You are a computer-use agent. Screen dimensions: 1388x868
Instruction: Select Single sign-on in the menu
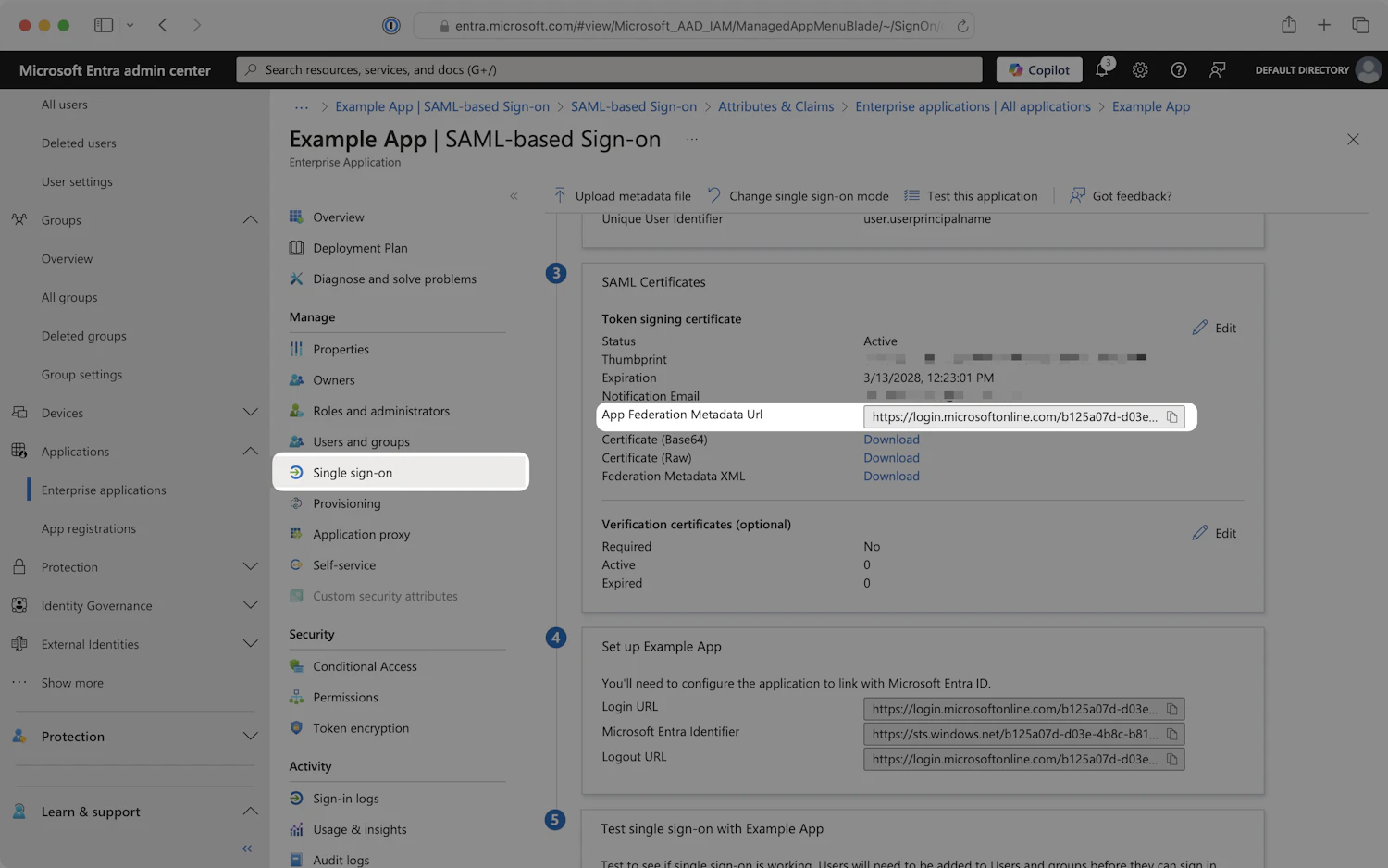(x=401, y=472)
